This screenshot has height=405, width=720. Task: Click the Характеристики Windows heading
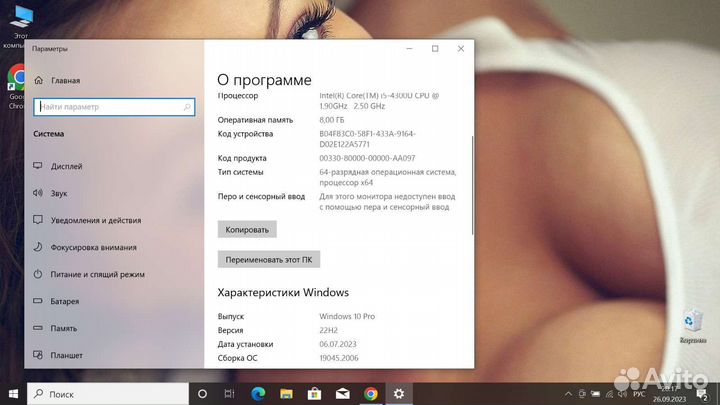[283, 292]
